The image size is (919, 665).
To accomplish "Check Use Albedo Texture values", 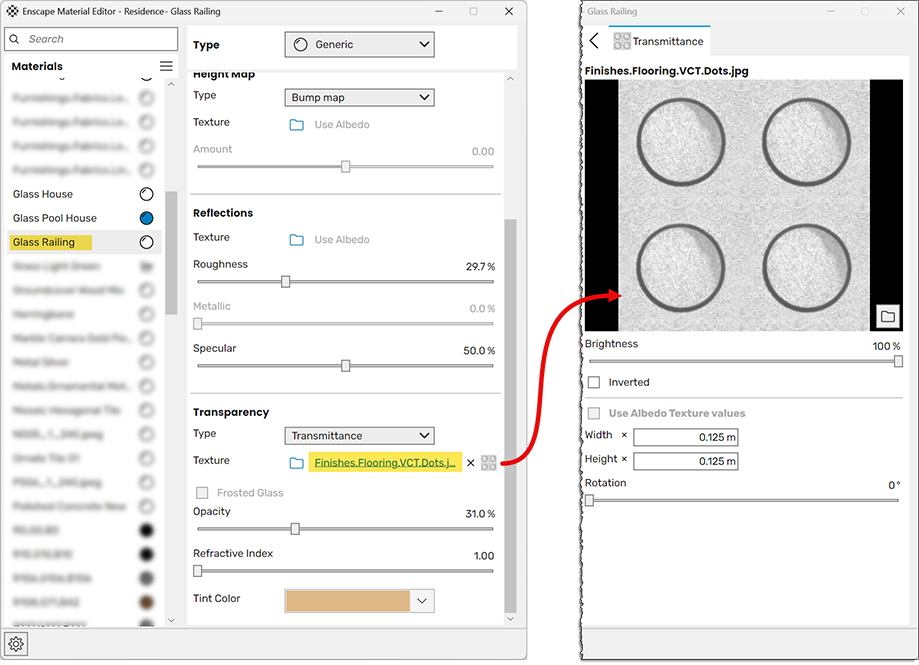I will (x=595, y=413).
